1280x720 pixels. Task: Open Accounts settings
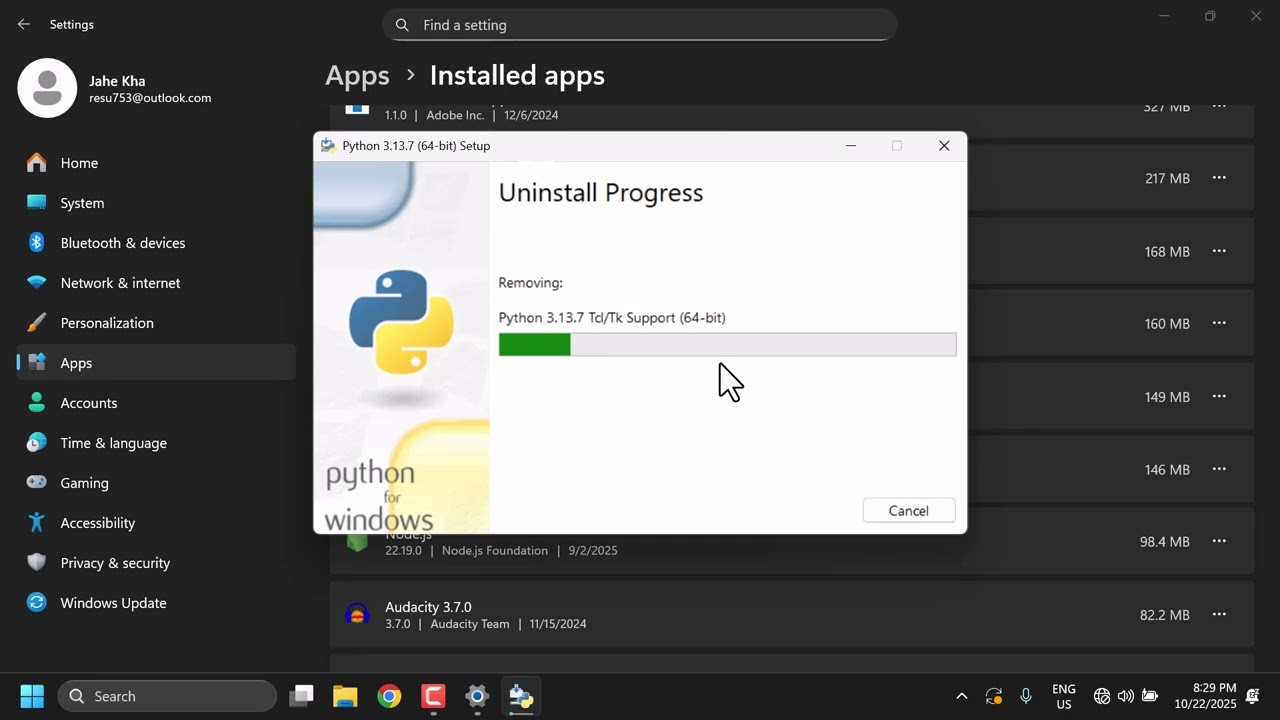(156, 403)
